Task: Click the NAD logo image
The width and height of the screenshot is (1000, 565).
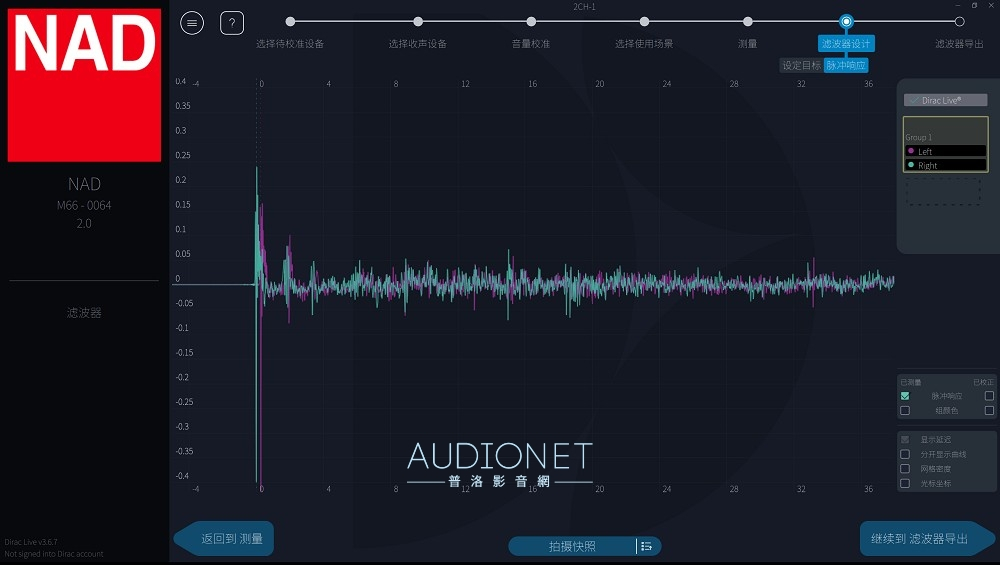Action: tap(84, 85)
